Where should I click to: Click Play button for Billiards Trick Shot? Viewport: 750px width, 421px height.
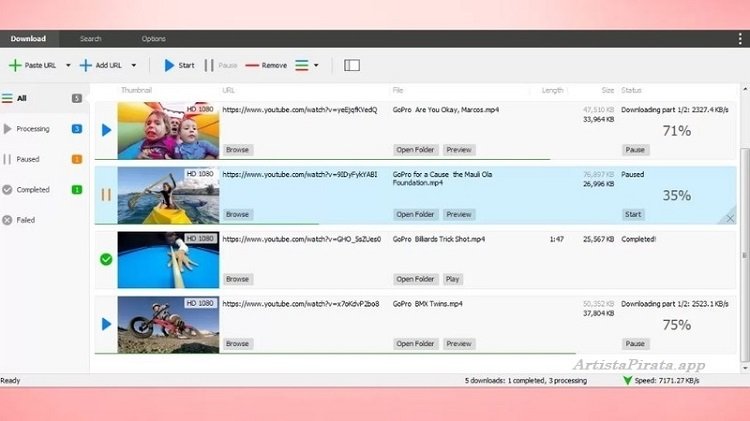coord(453,279)
